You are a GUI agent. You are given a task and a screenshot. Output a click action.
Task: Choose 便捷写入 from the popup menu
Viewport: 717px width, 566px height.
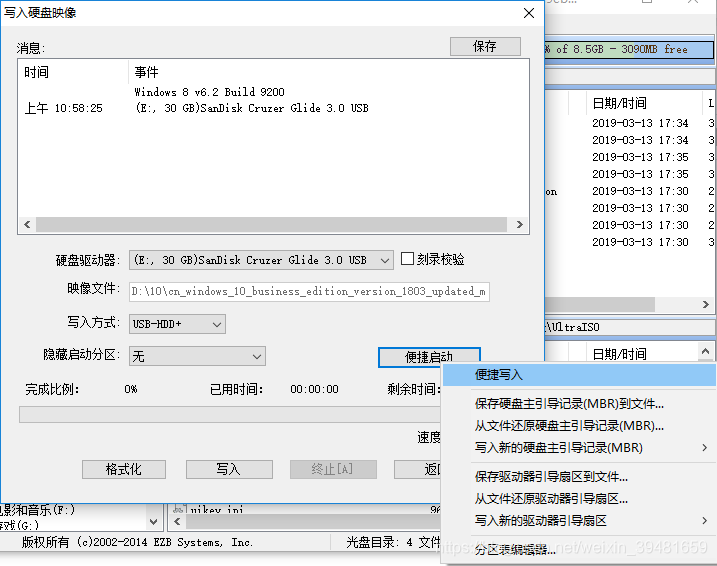coord(579,375)
